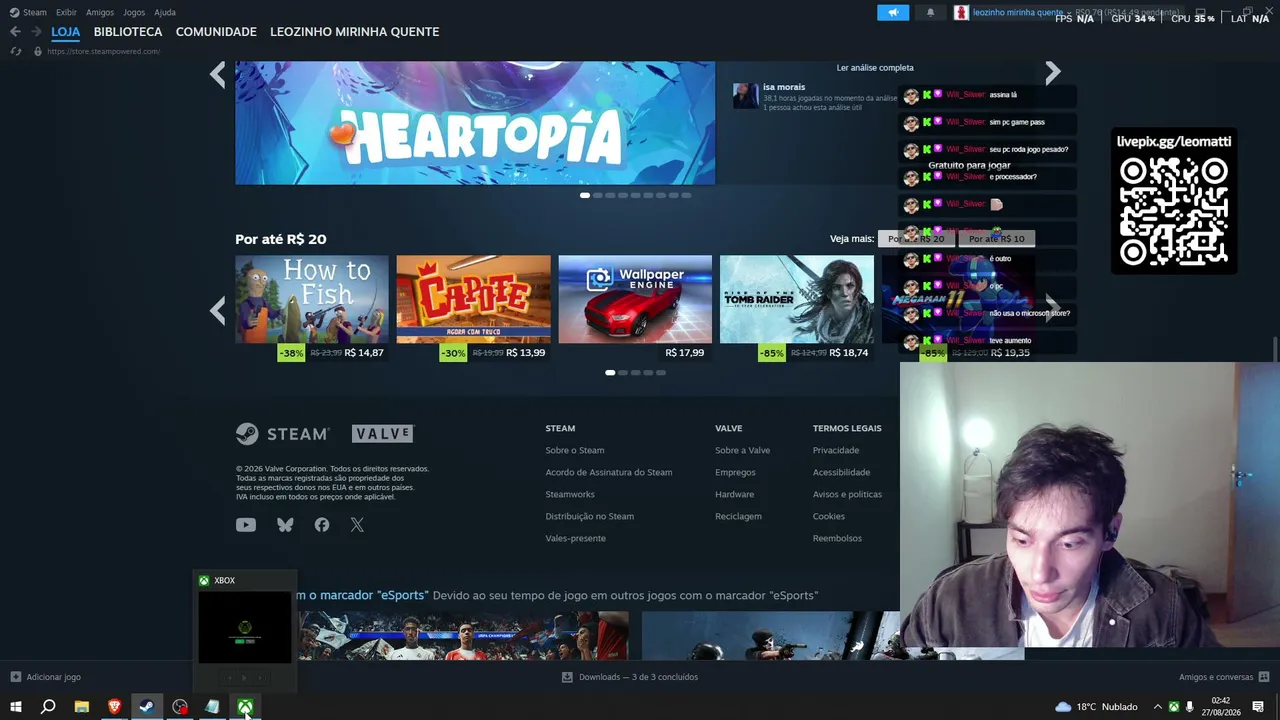Image resolution: width=1280 pixels, height=720 pixels.
Task: Click the Steam back navigation arrow
Action: (15, 32)
